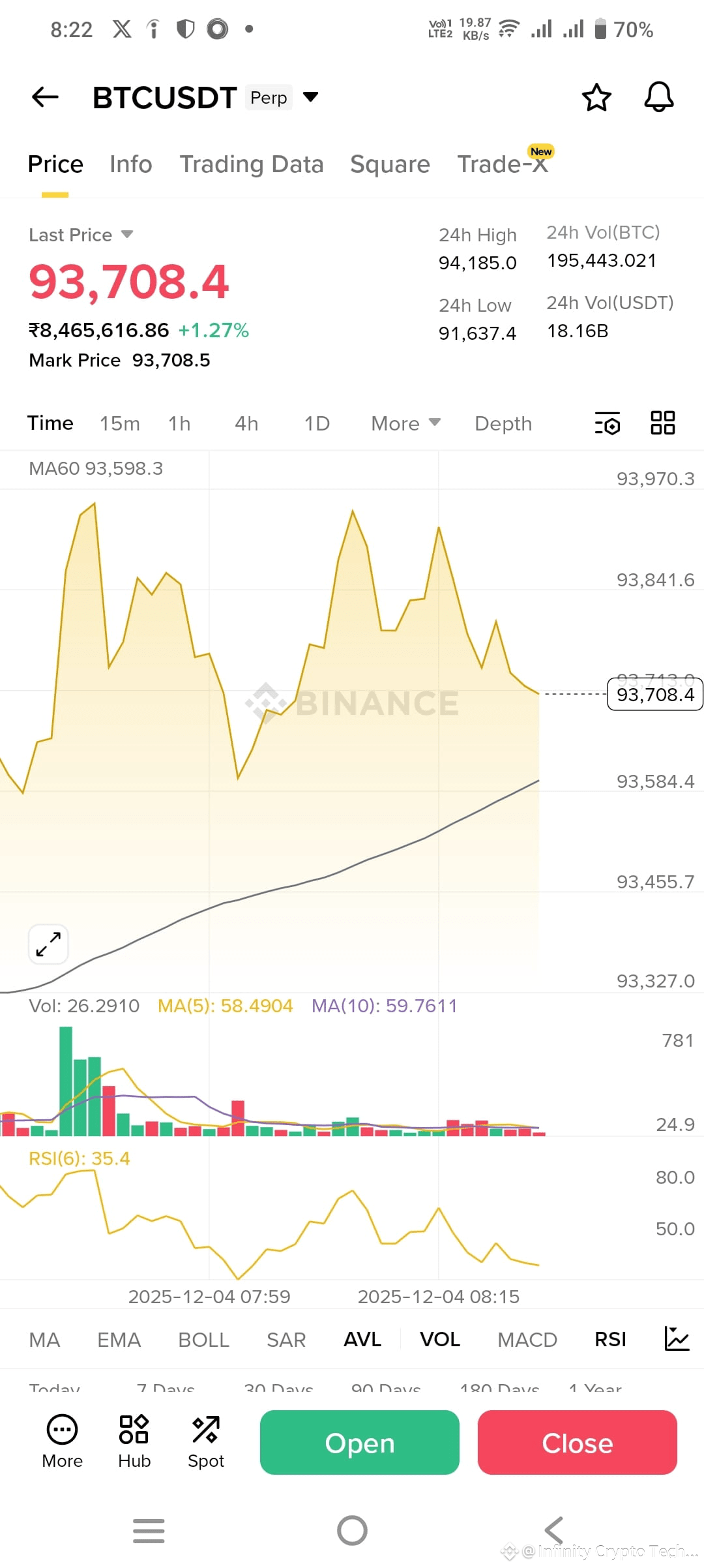Tap the X app notification icon
Viewport: 704px width, 1568px height.
pos(122,29)
